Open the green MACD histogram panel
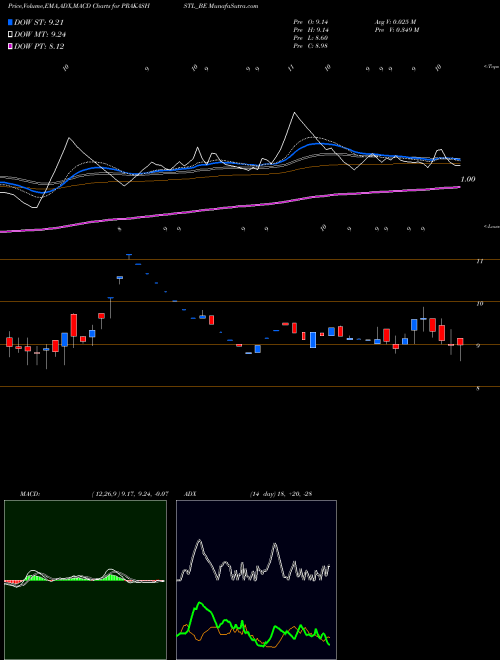Image resolution: width=500 pixels, height=660 pixels. 85,580
